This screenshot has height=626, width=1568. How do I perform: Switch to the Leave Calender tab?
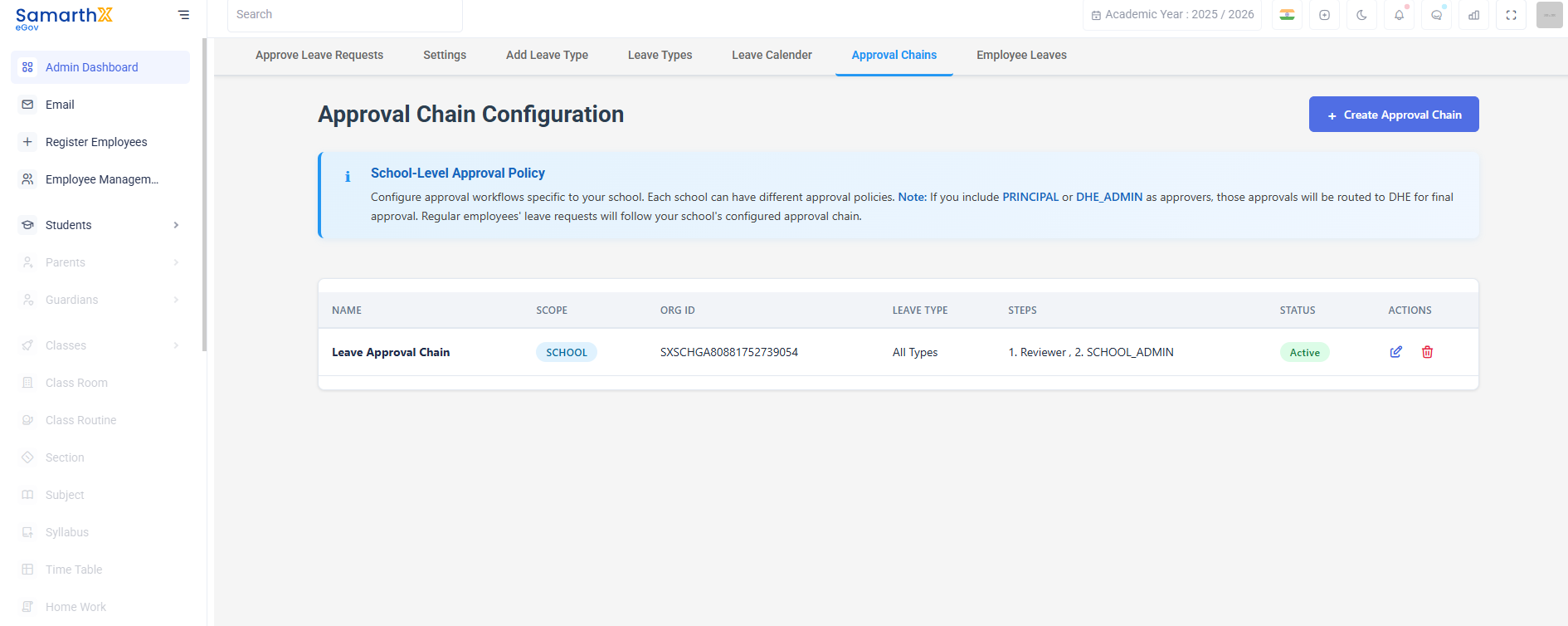coord(772,55)
